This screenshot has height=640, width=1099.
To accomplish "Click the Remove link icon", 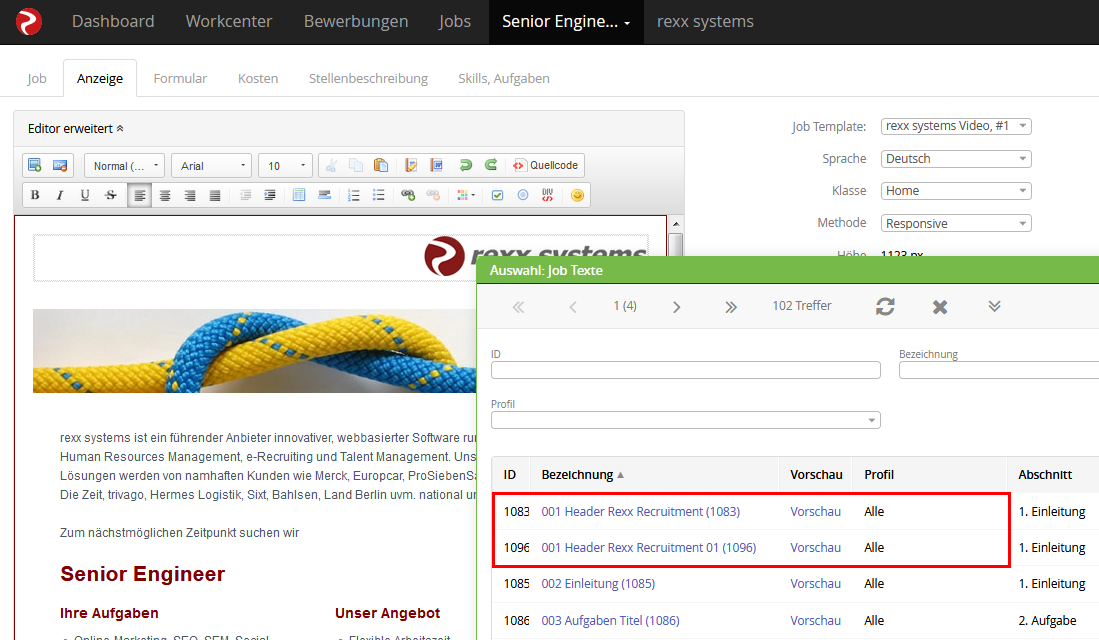I will click(x=433, y=195).
